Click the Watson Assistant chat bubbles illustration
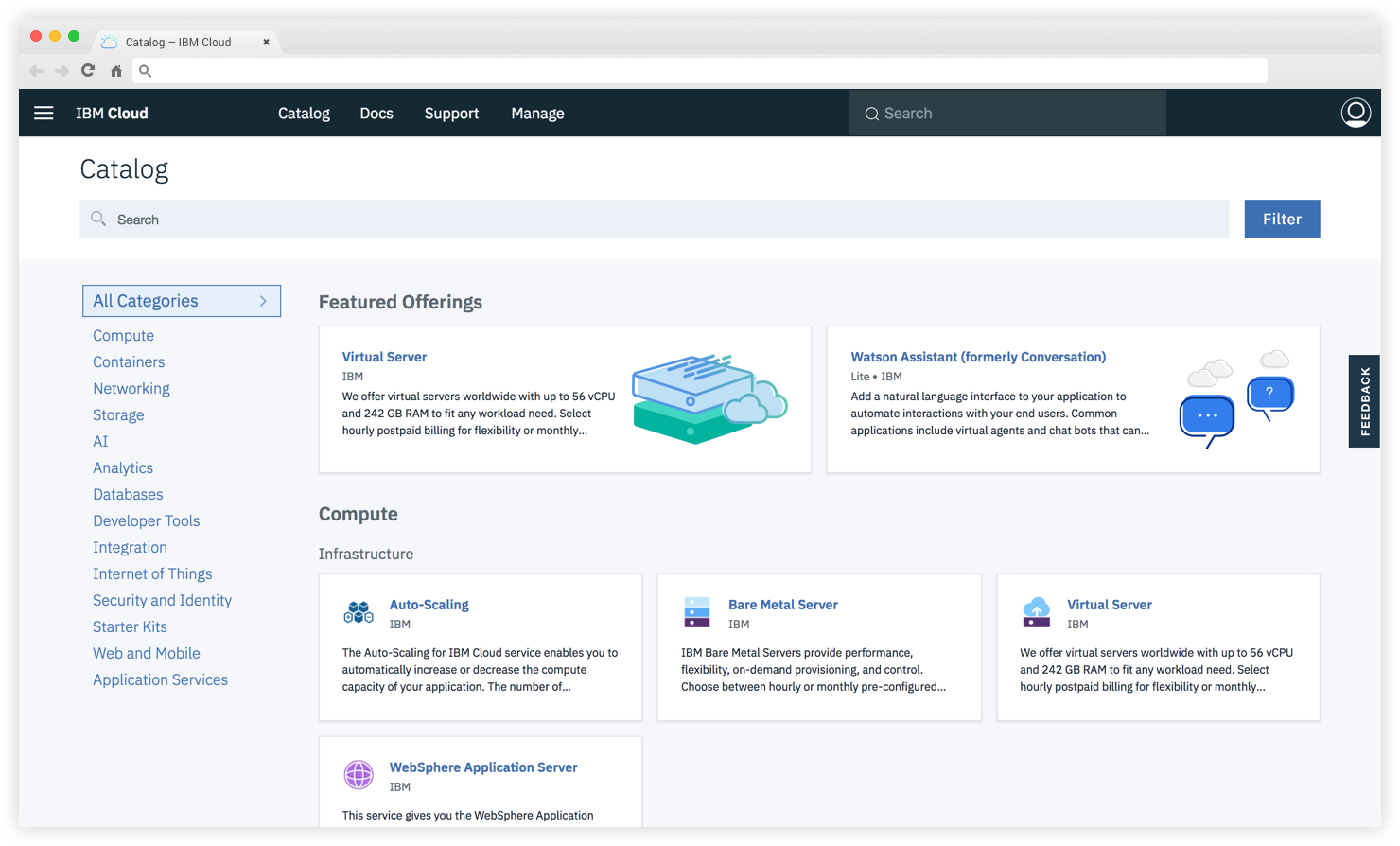The height and width of the screenshot is (846, 1400). coord(1236,398)
